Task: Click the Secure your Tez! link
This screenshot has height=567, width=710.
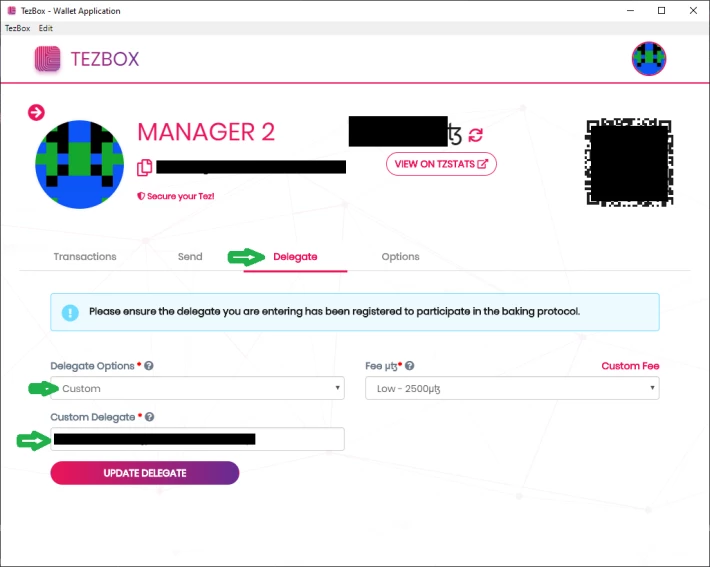Action: (176, 196)
